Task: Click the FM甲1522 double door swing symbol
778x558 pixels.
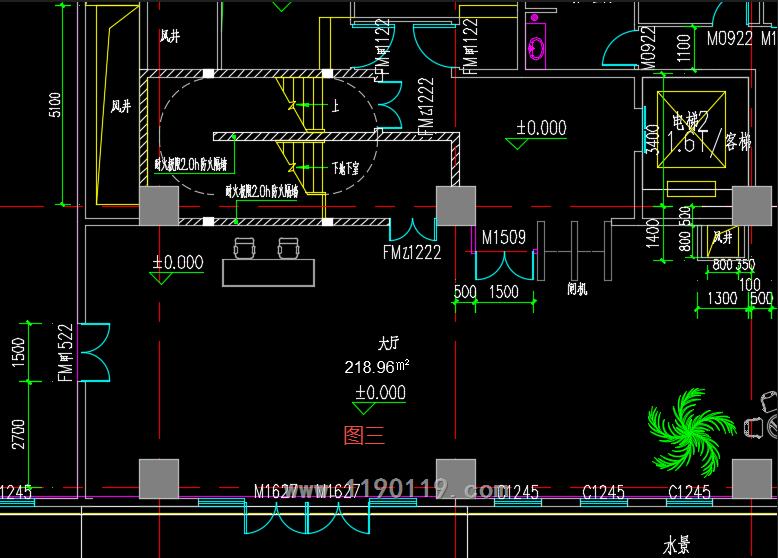Action: [x=95, y=354]
